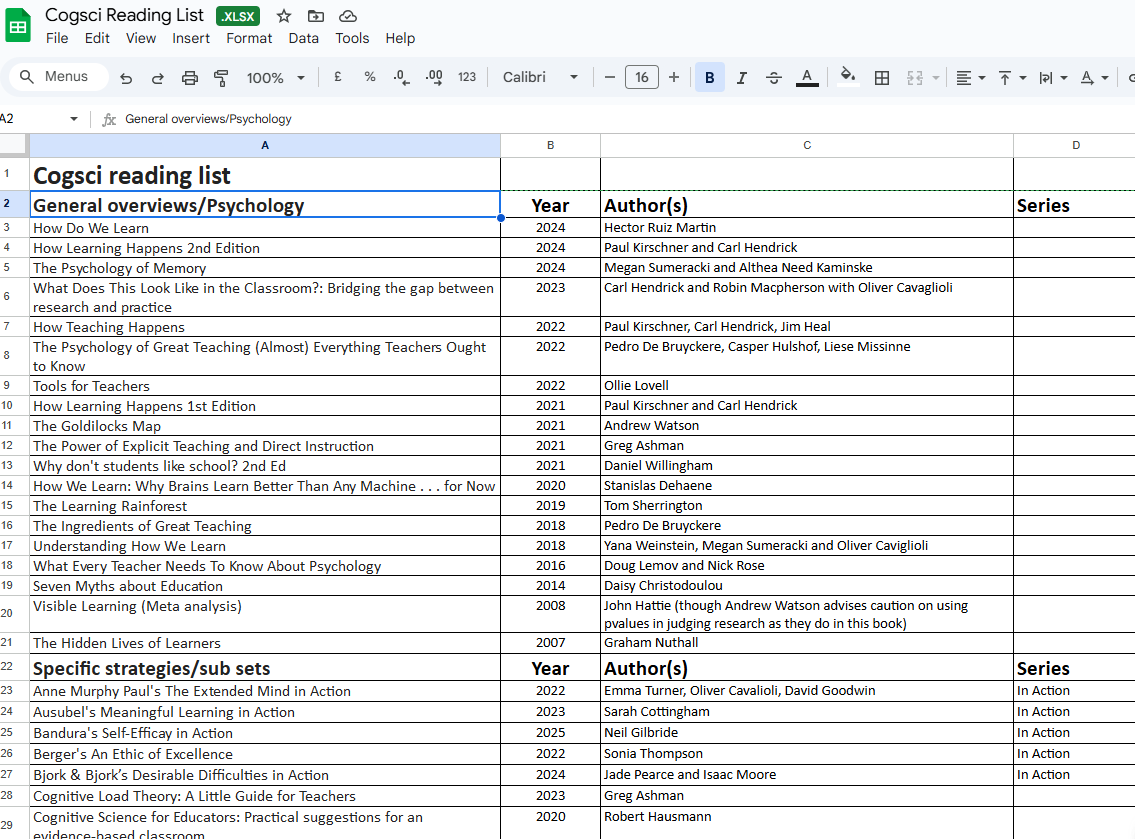Click the redo arrow

tap(157, 77)
